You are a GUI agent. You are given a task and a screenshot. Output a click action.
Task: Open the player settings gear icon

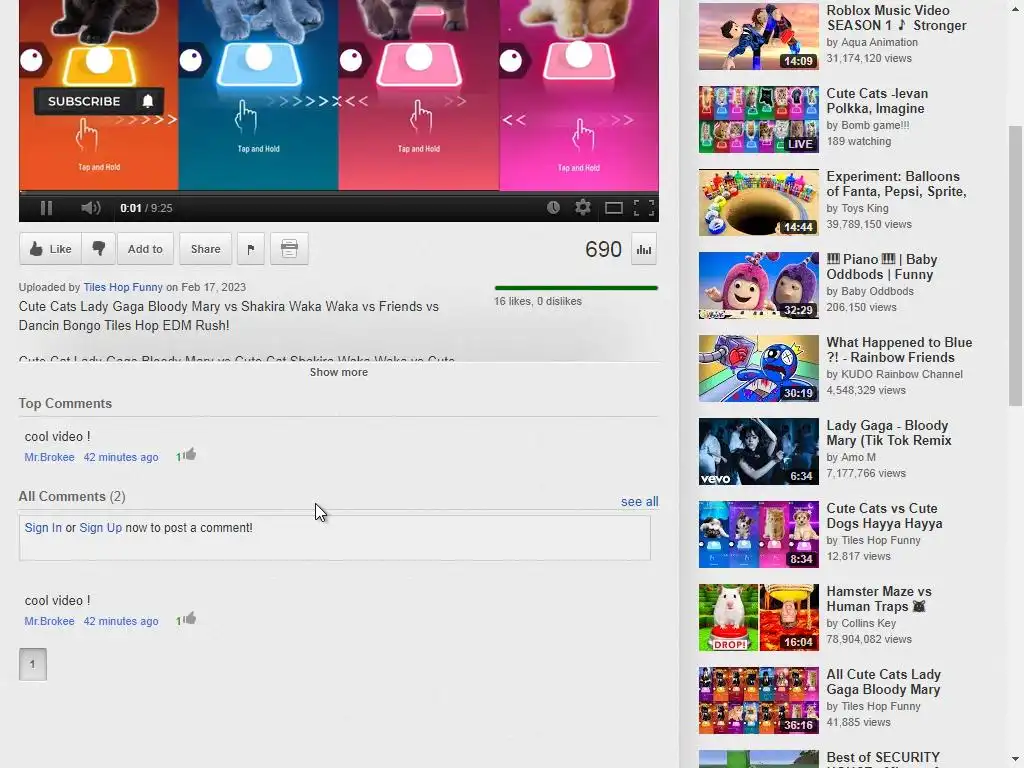click(583, 208)
